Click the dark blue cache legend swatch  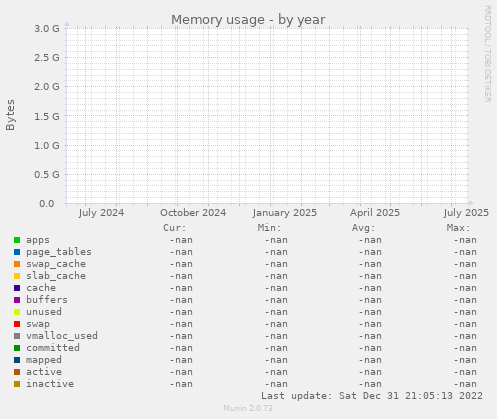17,288
